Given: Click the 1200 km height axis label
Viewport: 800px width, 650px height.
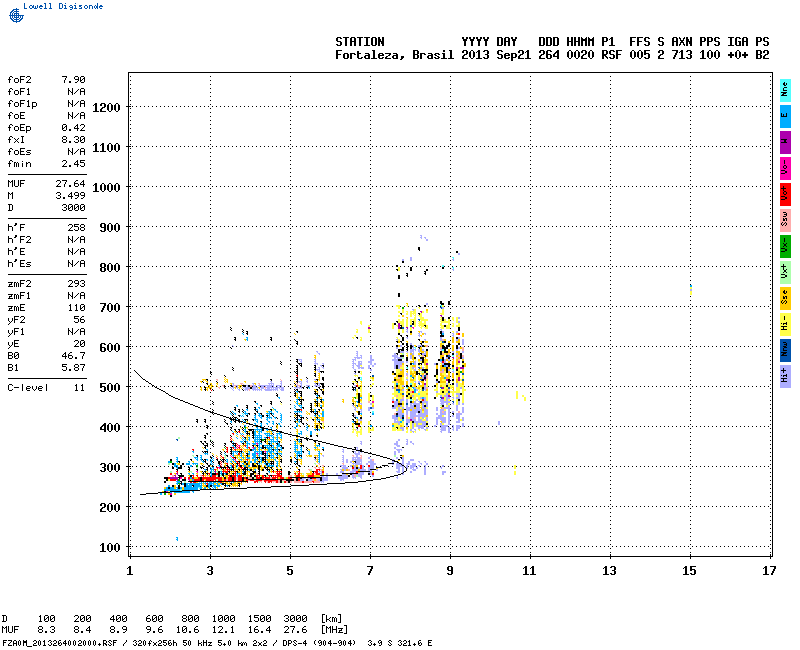Looking at the screenshot, I should tap(106, 108).
